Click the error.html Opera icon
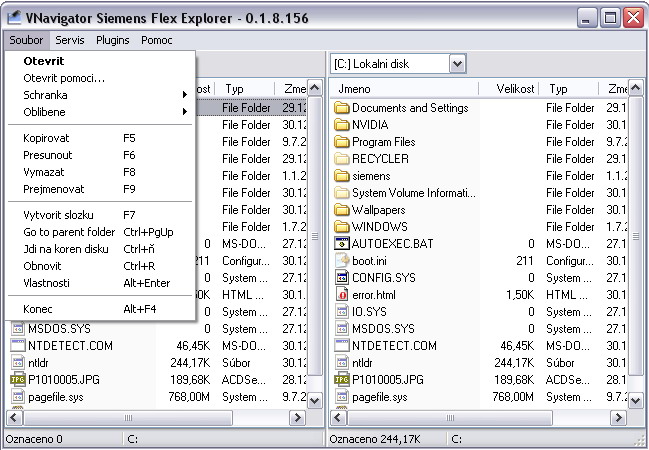 click(341, 295)
